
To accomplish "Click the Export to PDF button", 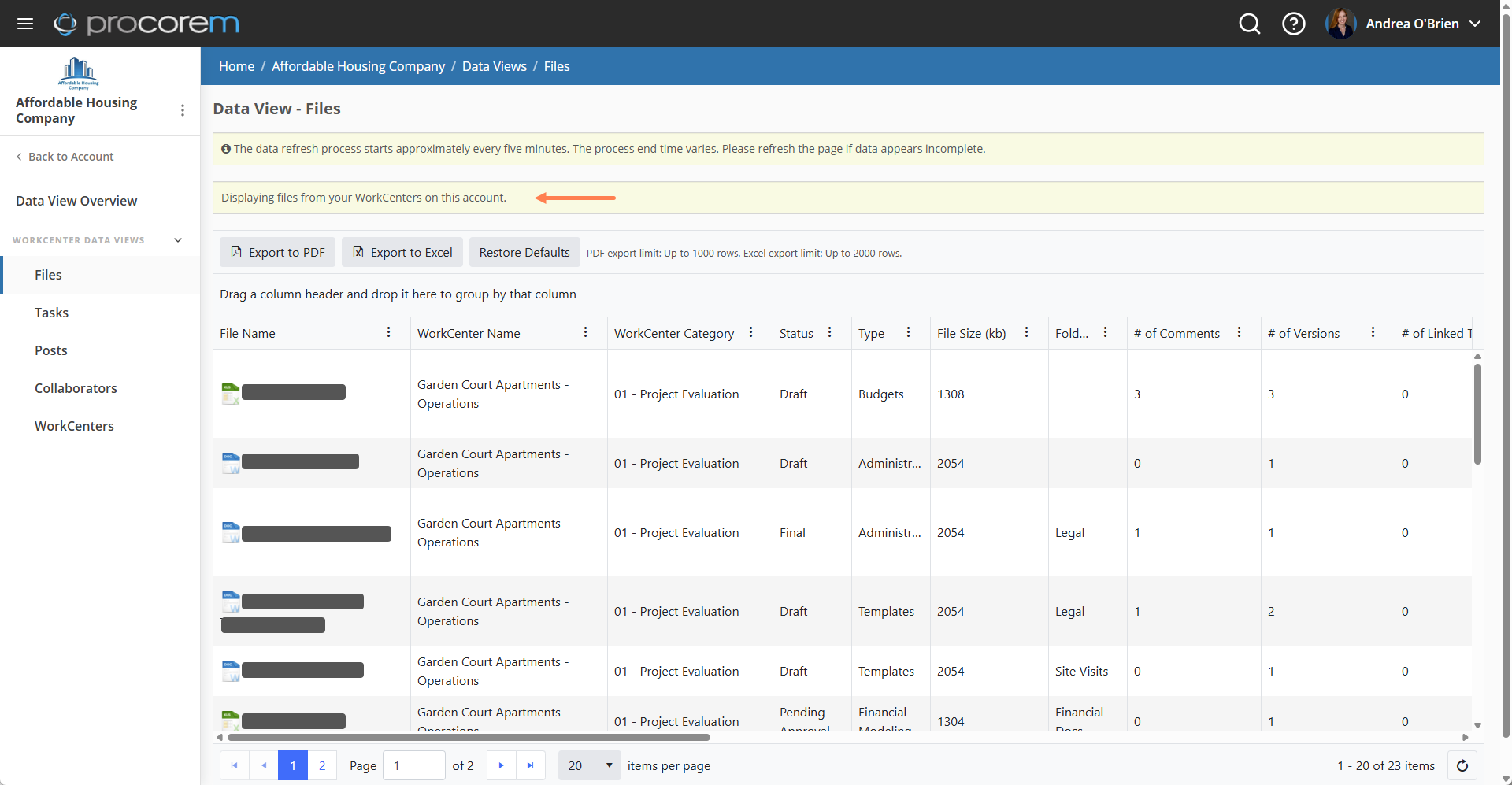I will [x=277, y=252].
